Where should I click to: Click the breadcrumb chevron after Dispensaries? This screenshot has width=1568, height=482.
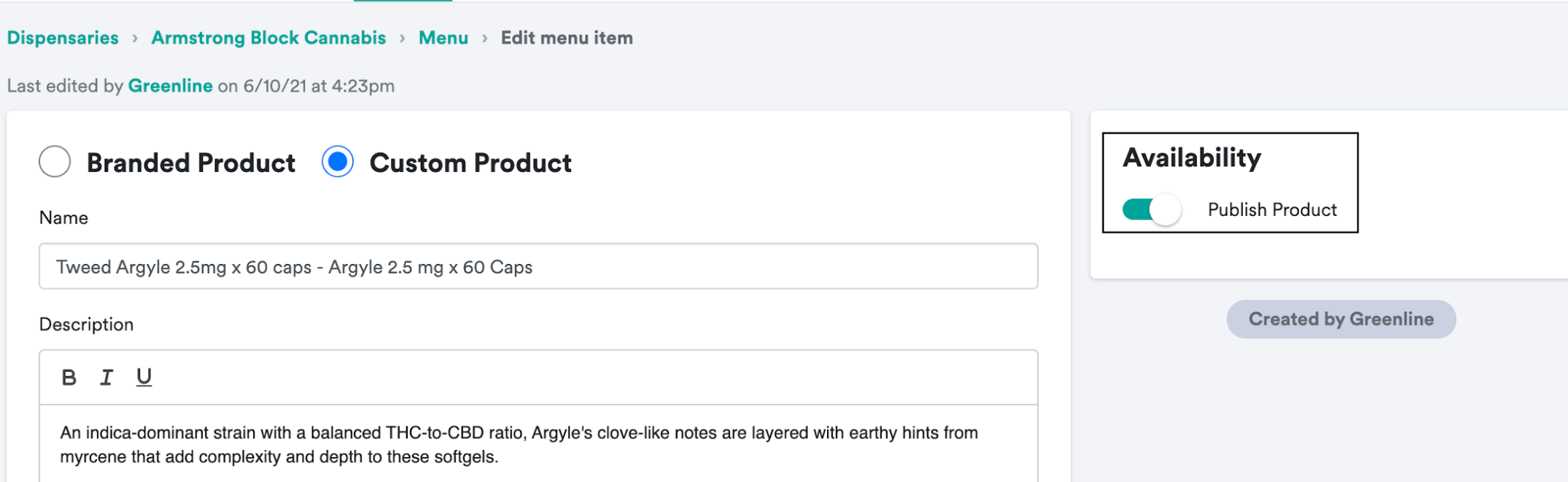135,39
